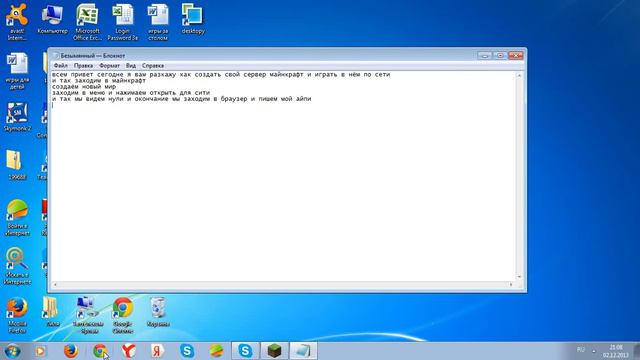Minimize the Notepad window

point(484,56)
